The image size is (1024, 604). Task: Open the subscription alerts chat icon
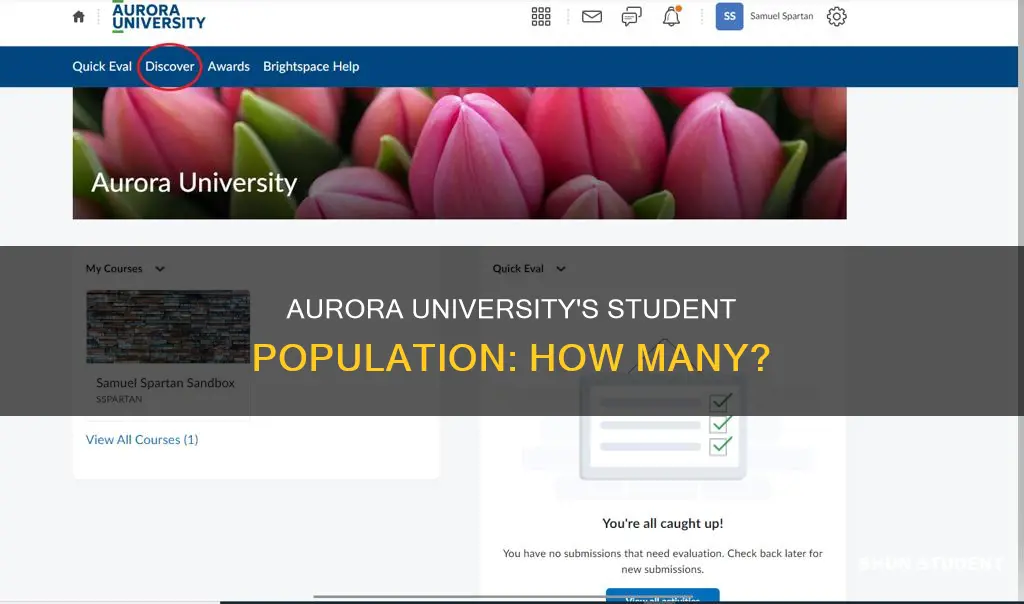point(632,16)
